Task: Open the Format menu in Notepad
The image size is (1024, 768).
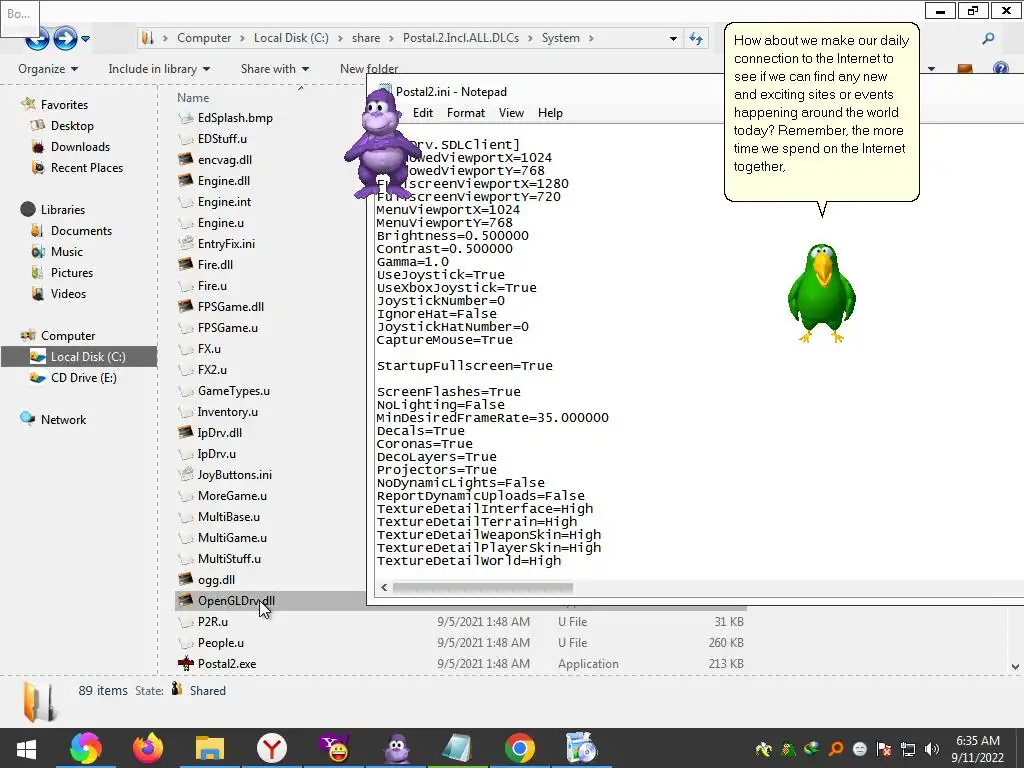Action: pos(466,113)
